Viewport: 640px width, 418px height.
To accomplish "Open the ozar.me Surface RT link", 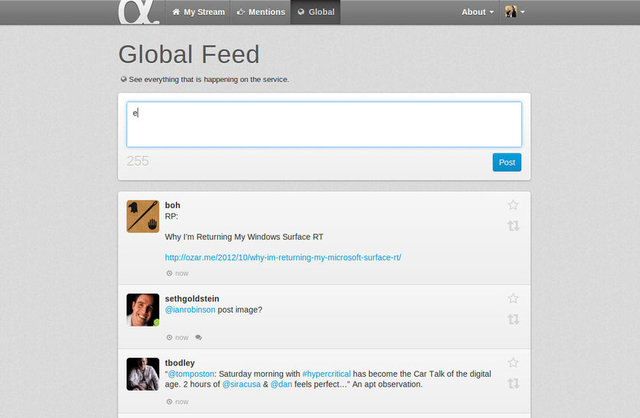I will pyautogui.click(x=283, y=257).
